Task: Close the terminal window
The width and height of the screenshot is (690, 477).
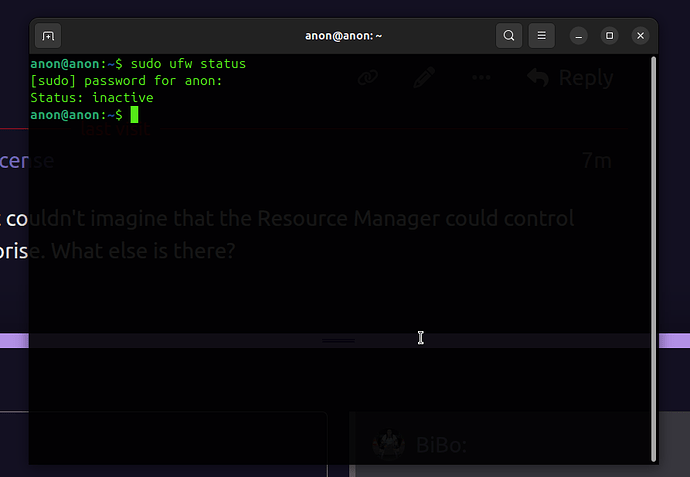Action: [x=639, y=36]
